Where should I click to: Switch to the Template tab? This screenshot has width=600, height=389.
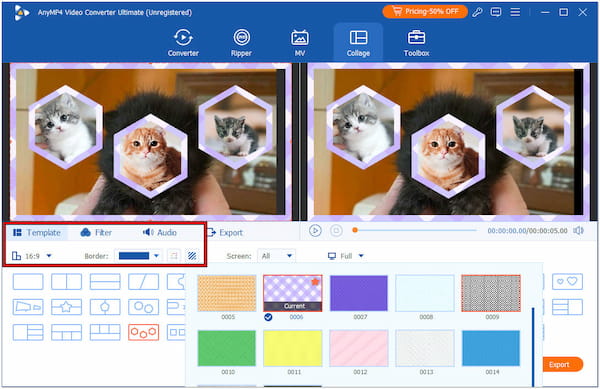pyautogui.click(x=37, y=233)
